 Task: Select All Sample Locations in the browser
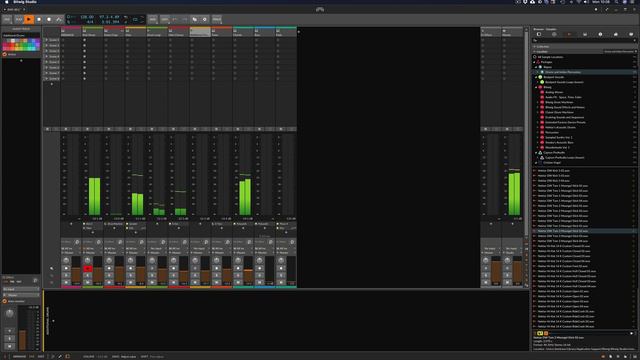(x=550, y=57)
